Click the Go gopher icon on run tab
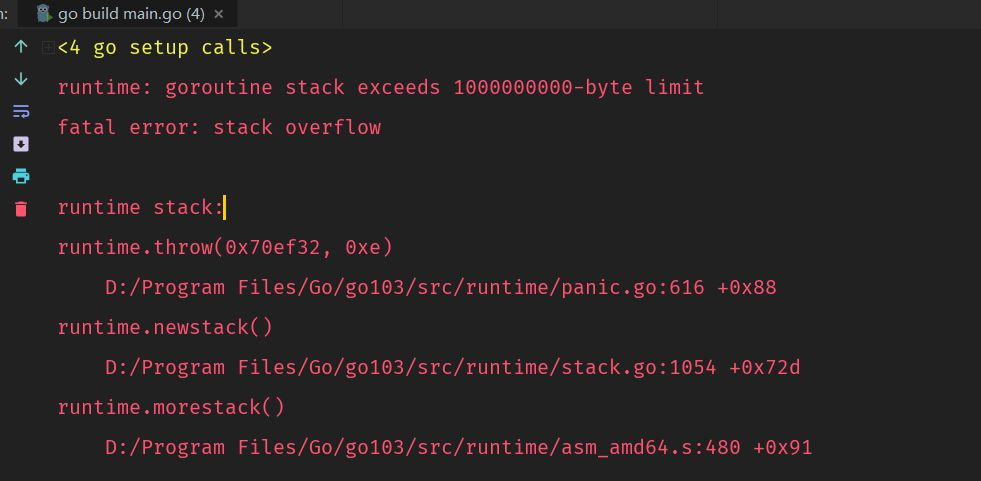Viewport: 981px width, 481px height. (43, 14)
